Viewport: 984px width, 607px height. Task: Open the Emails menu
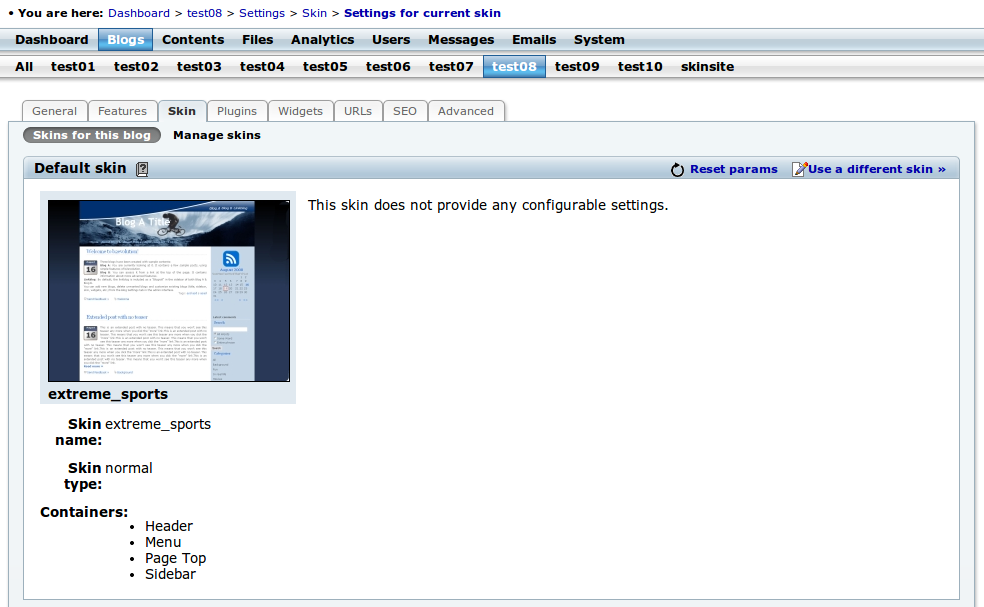pos(534,40)
